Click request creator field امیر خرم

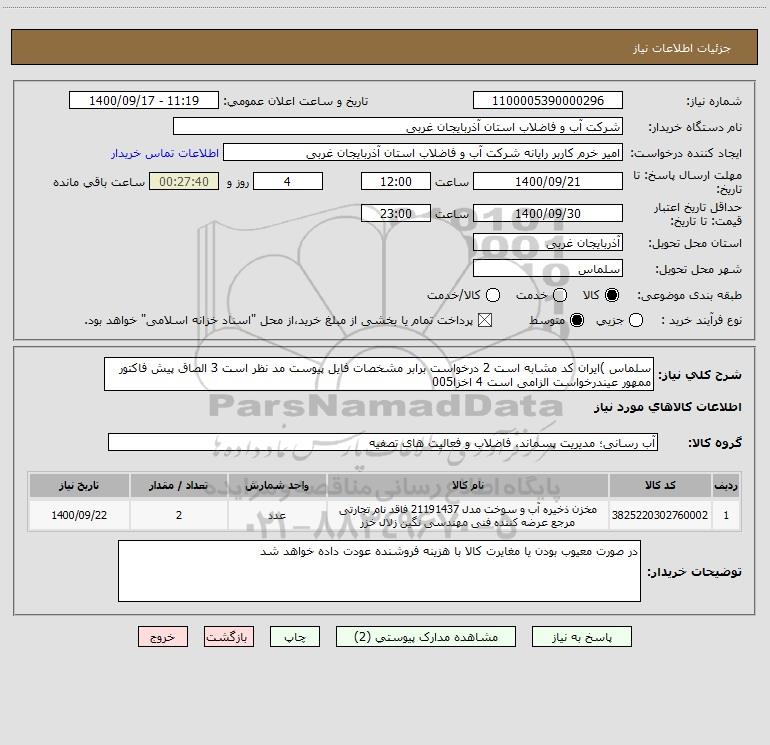click(423, 153)
